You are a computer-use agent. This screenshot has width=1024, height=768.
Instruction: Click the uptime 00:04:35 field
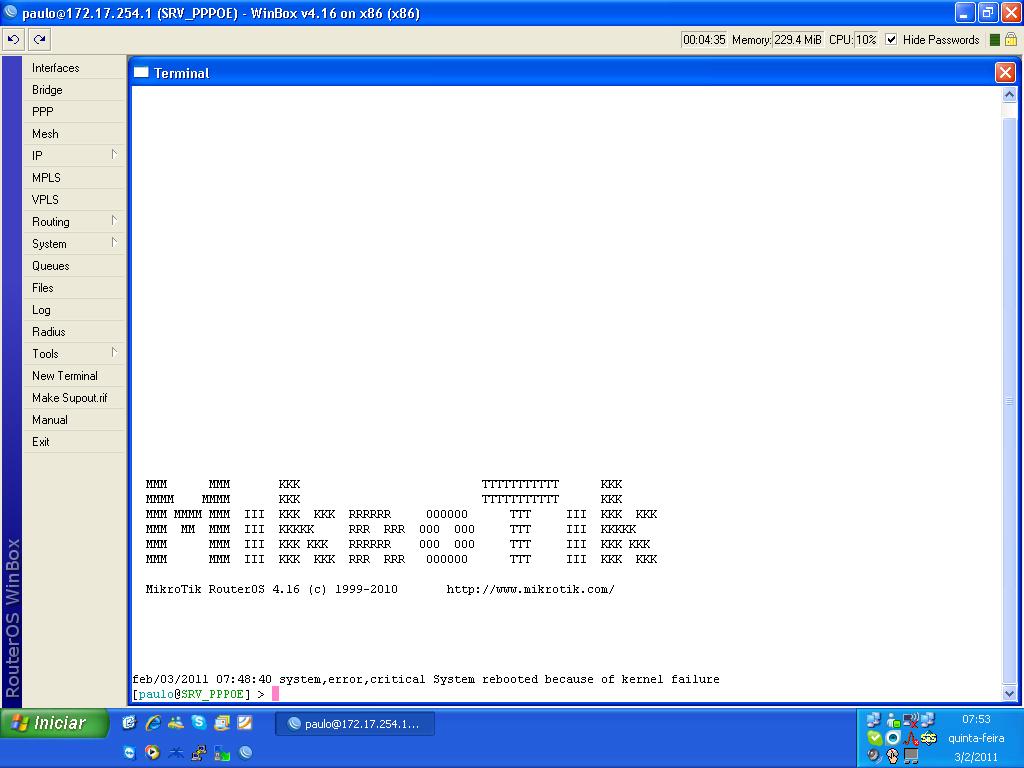pos(704,40)
